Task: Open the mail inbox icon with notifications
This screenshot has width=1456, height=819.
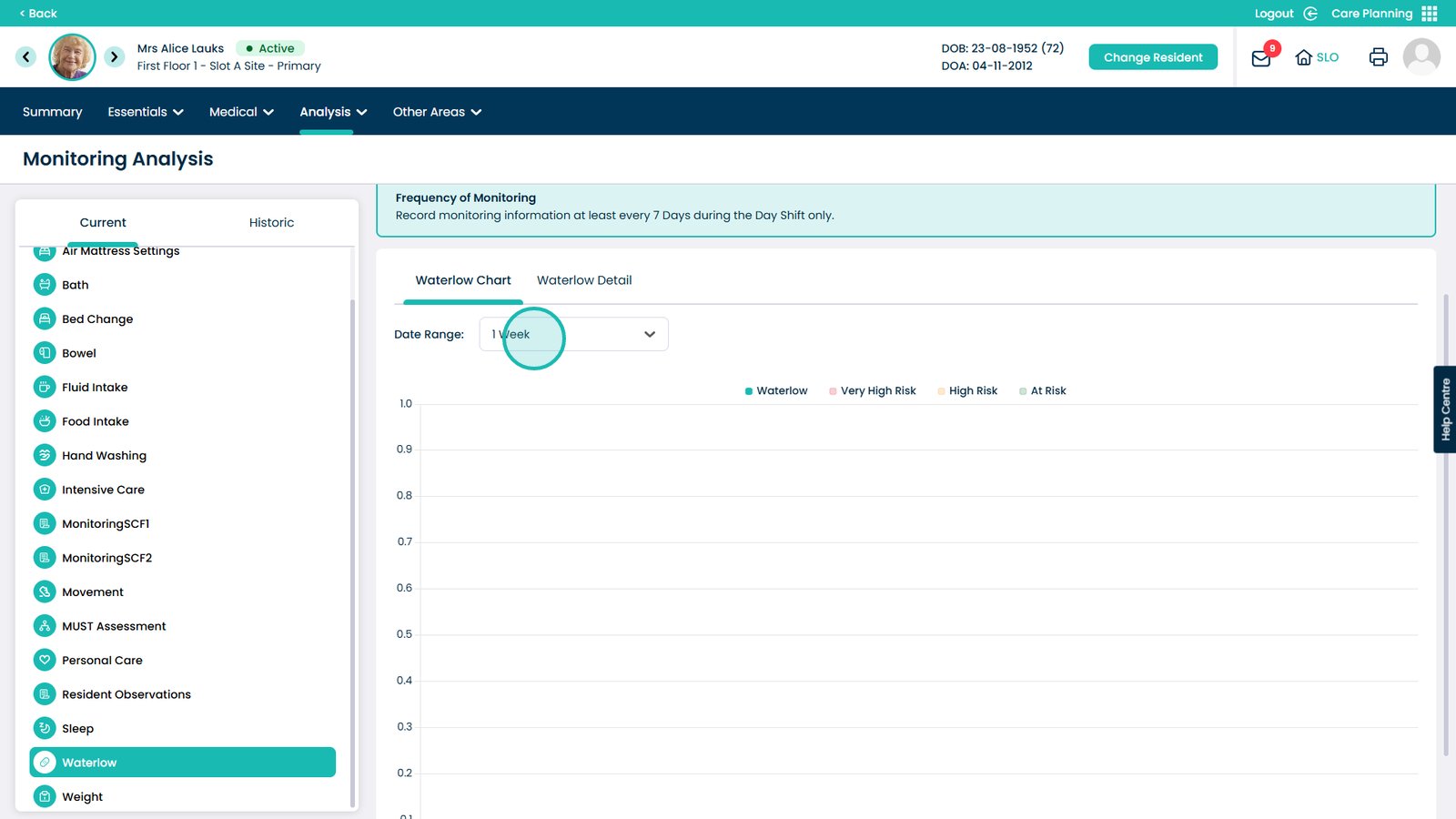Action: pyautogui.click(x=1261, y=58)
